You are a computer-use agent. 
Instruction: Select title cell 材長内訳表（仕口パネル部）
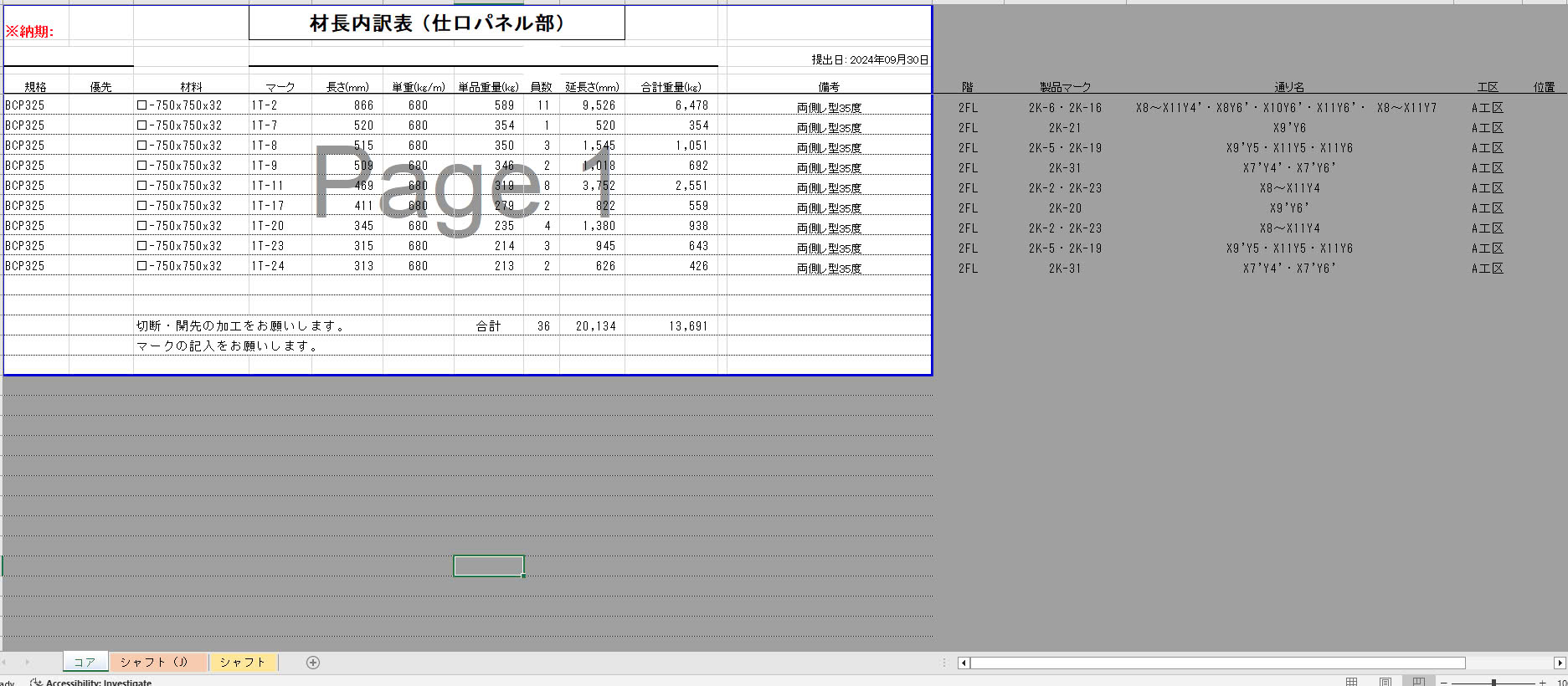436,23
